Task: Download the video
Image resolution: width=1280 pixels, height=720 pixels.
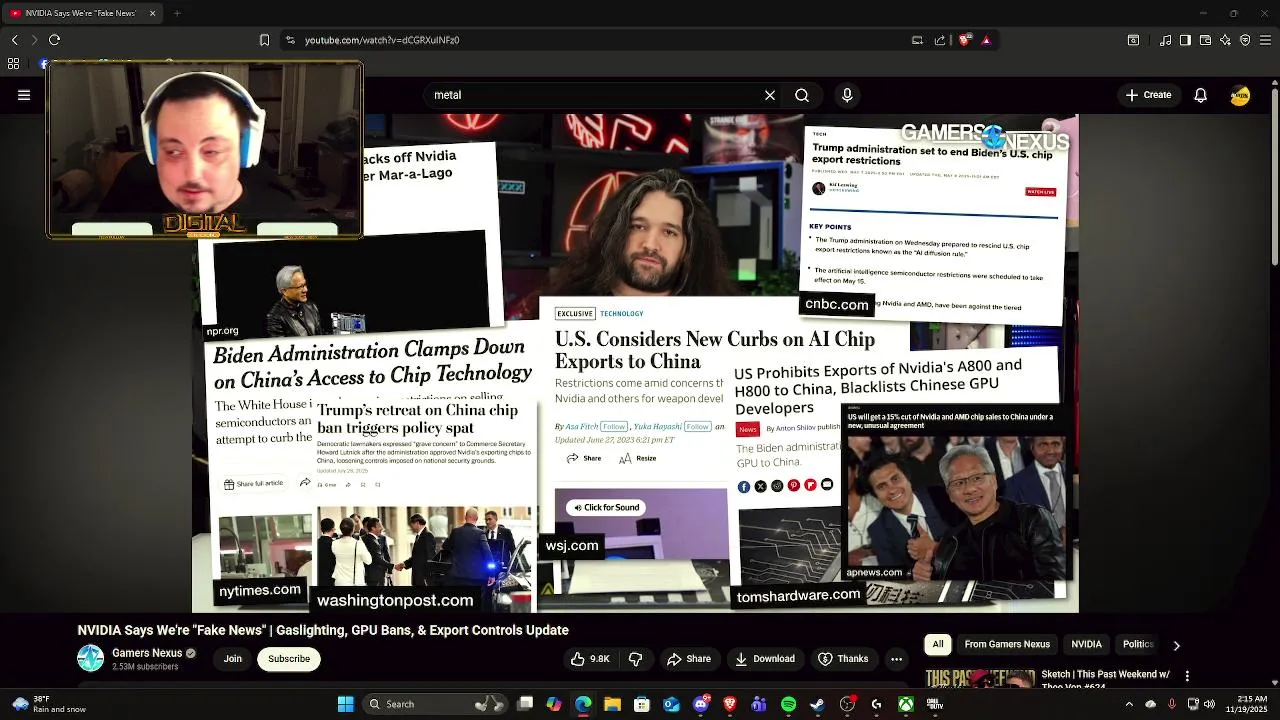Action: (x=765, y=659)
